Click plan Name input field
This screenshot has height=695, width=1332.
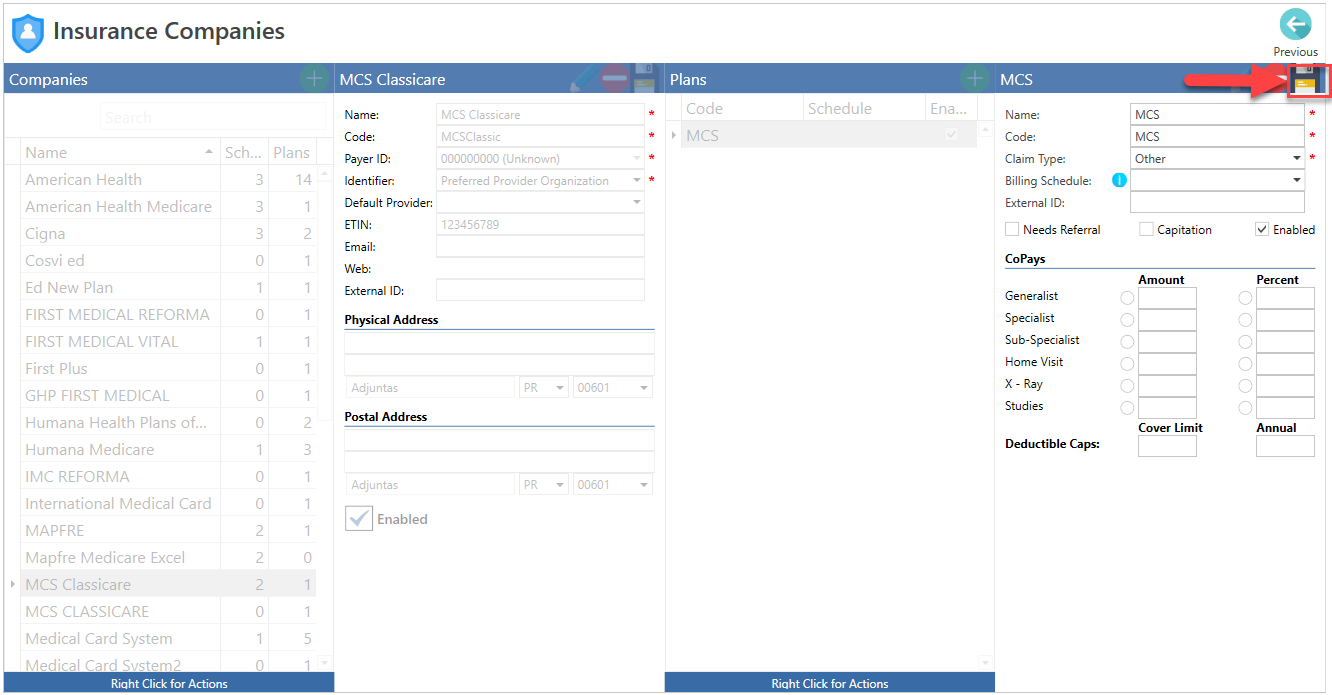pos(1217,114)
